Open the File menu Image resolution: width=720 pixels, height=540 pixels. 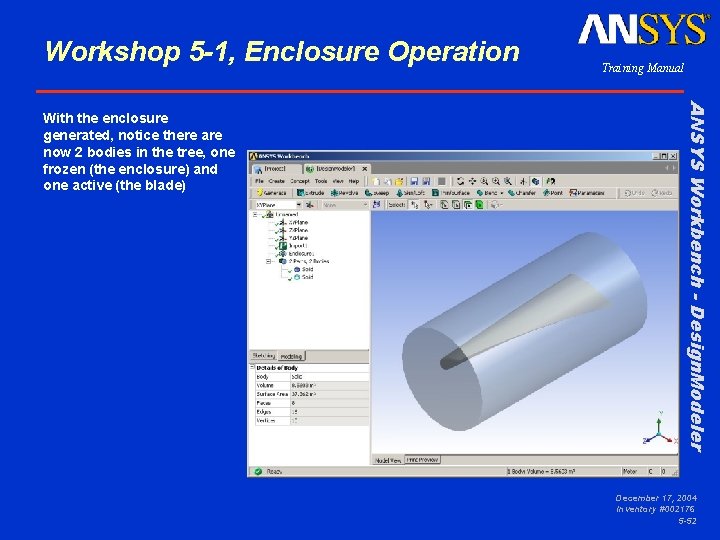tap(259, 181)
